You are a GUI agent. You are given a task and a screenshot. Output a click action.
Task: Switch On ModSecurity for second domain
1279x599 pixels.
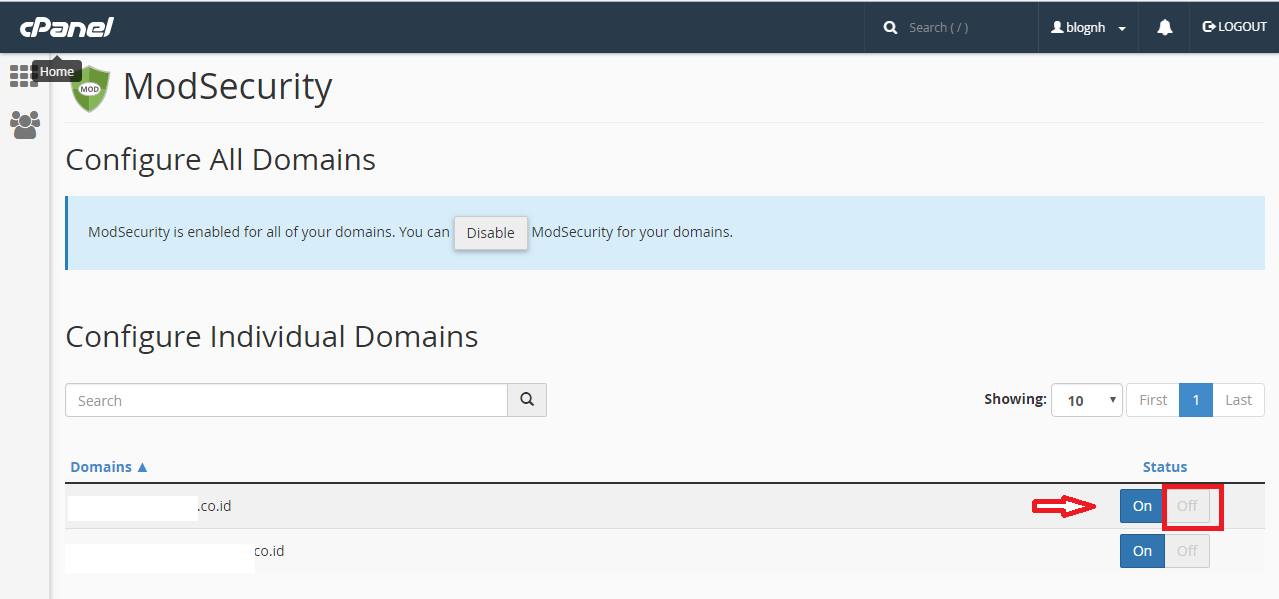pos(1142,551)
